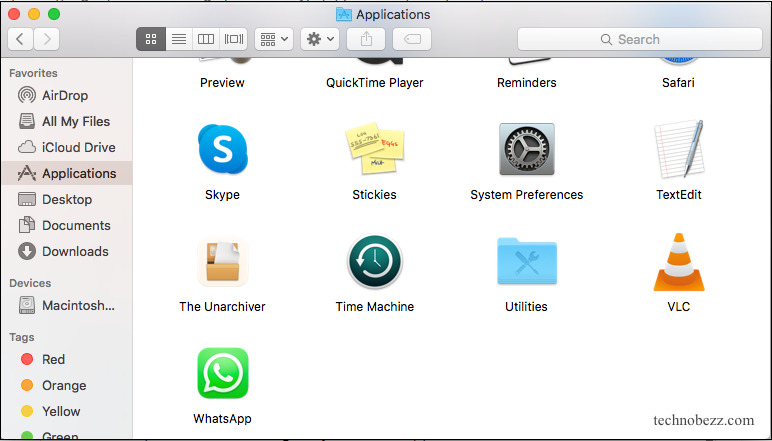
Task: Click the iCloud Drive cloud icon
Action: pyautogui.click(x=27, y=147)
